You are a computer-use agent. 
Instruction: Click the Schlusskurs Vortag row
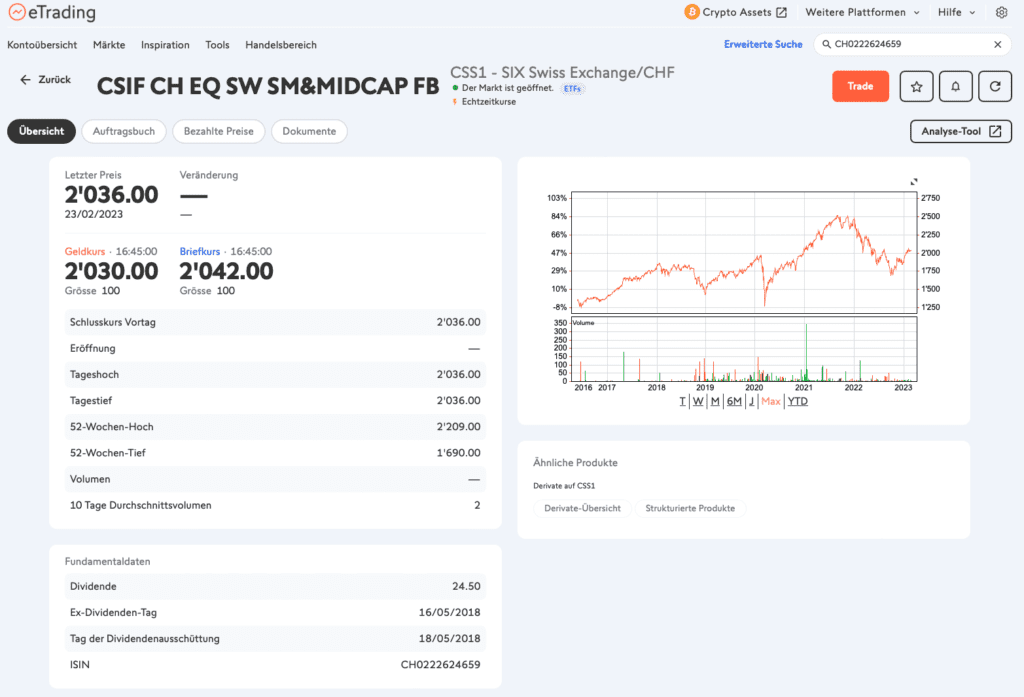[275, 322]
